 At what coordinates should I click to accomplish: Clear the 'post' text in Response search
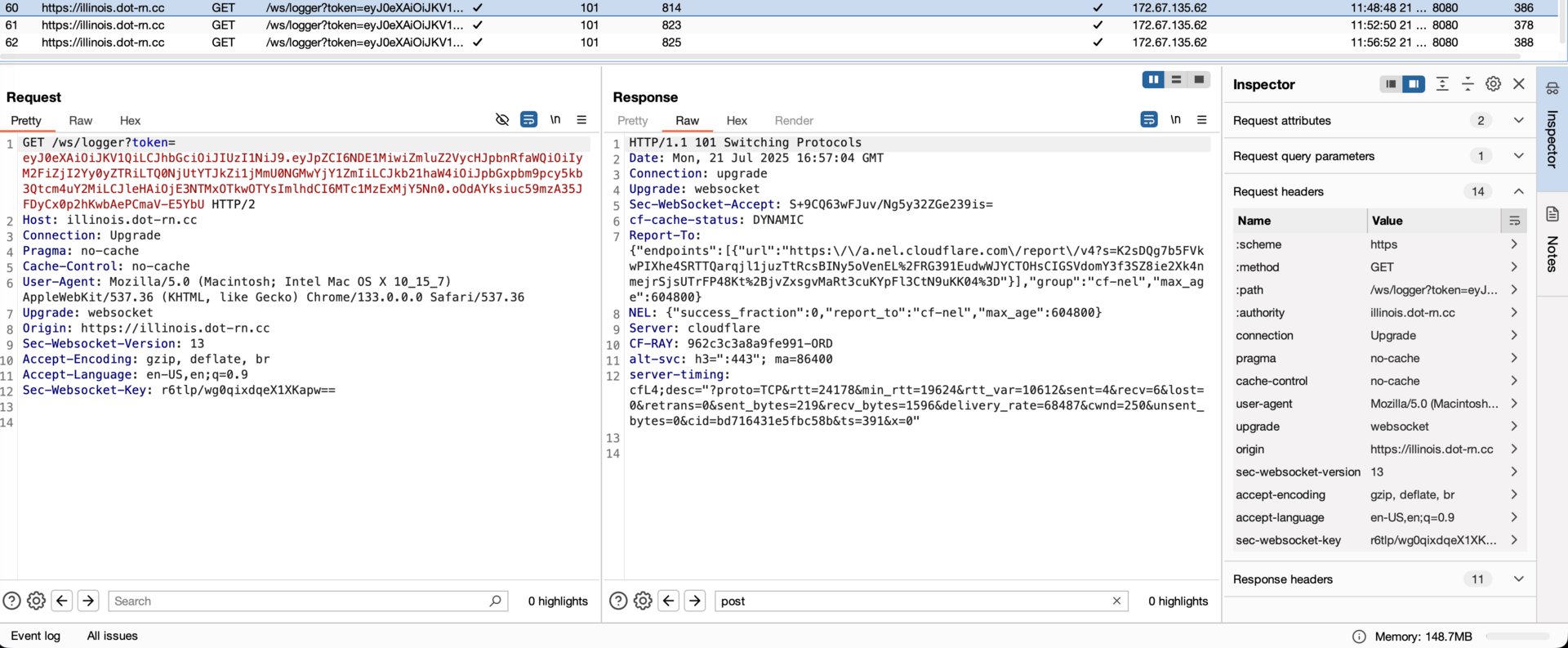click(1116, 601)
